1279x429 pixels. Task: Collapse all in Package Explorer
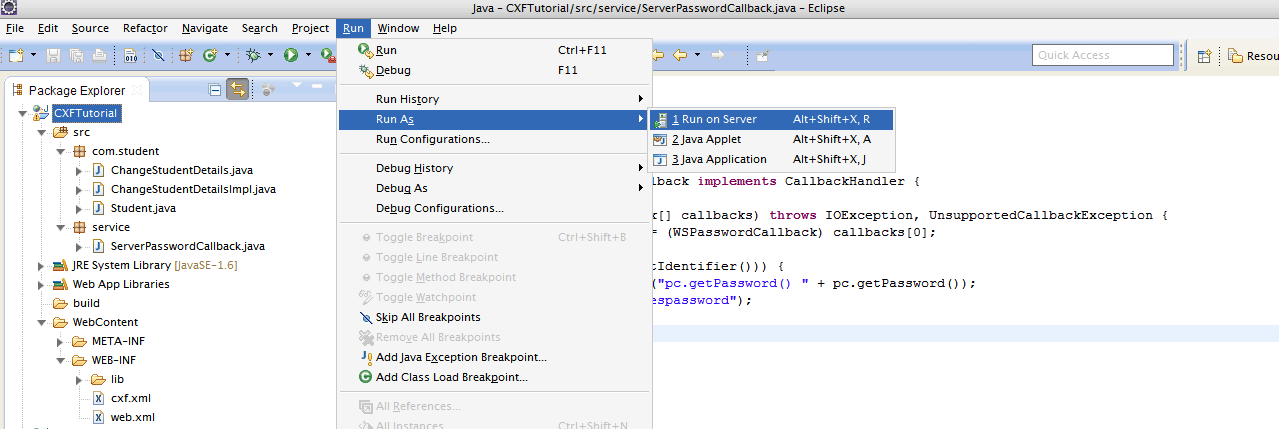(x=215, y=90)
